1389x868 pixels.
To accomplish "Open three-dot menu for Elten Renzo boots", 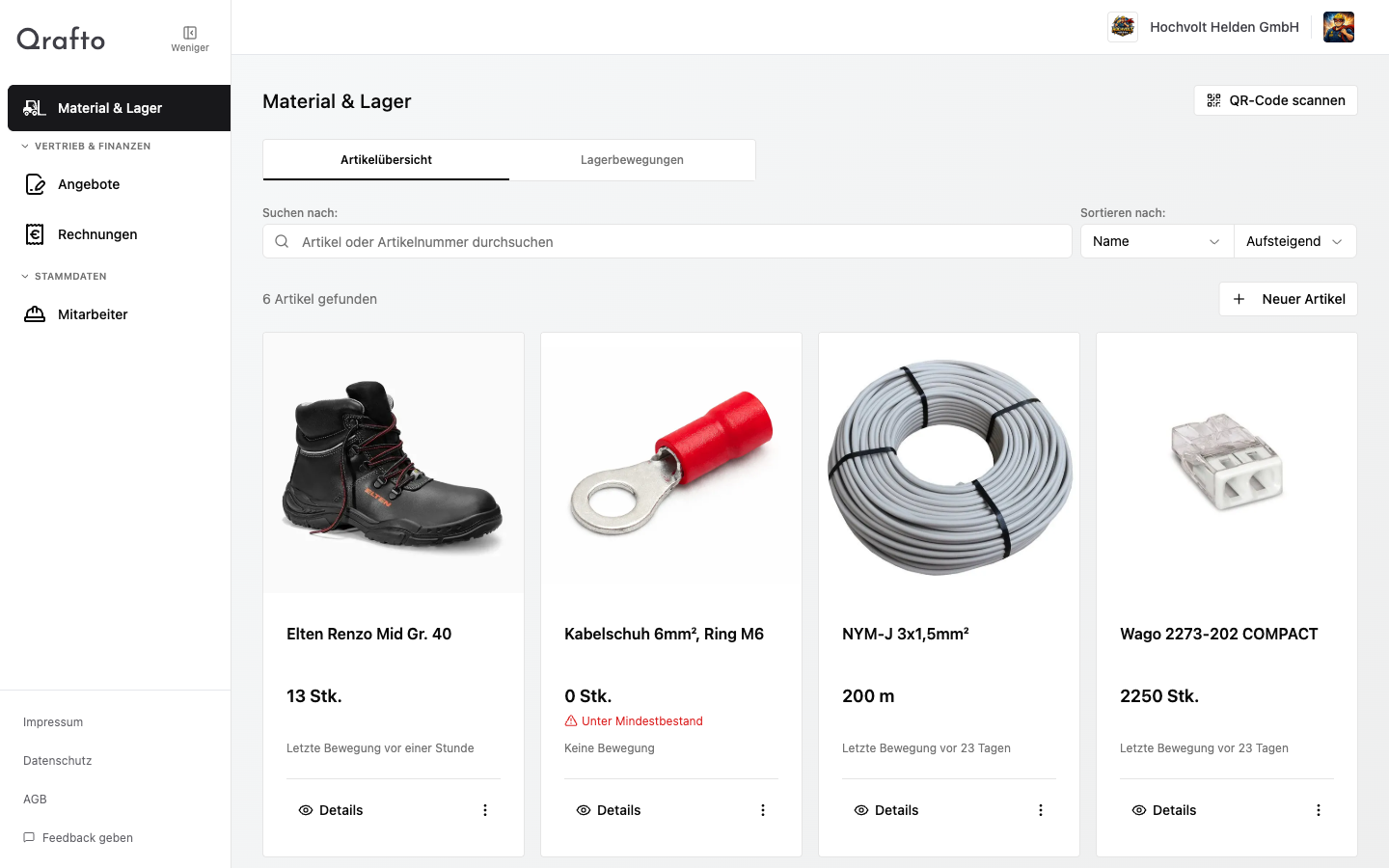I will pyautogui.click(x=485, y=810).
